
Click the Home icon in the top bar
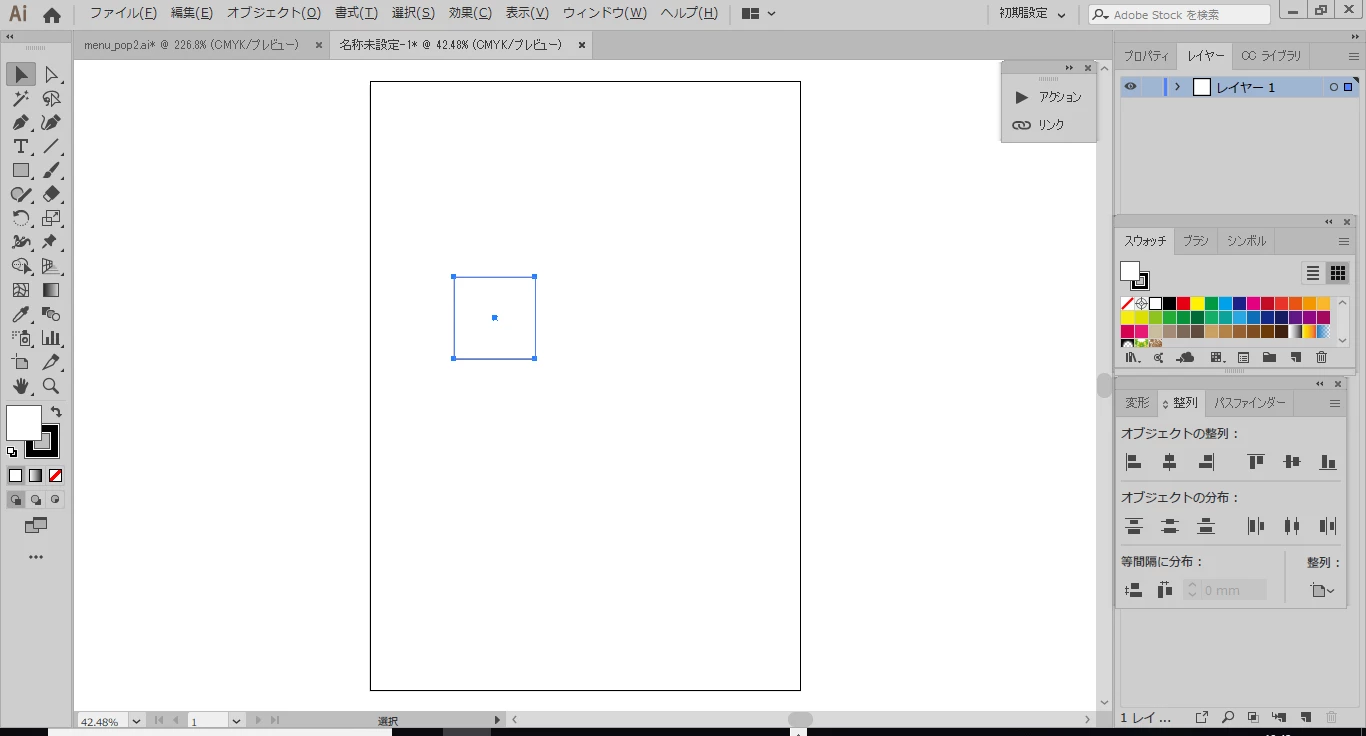(x=52, y=15)
